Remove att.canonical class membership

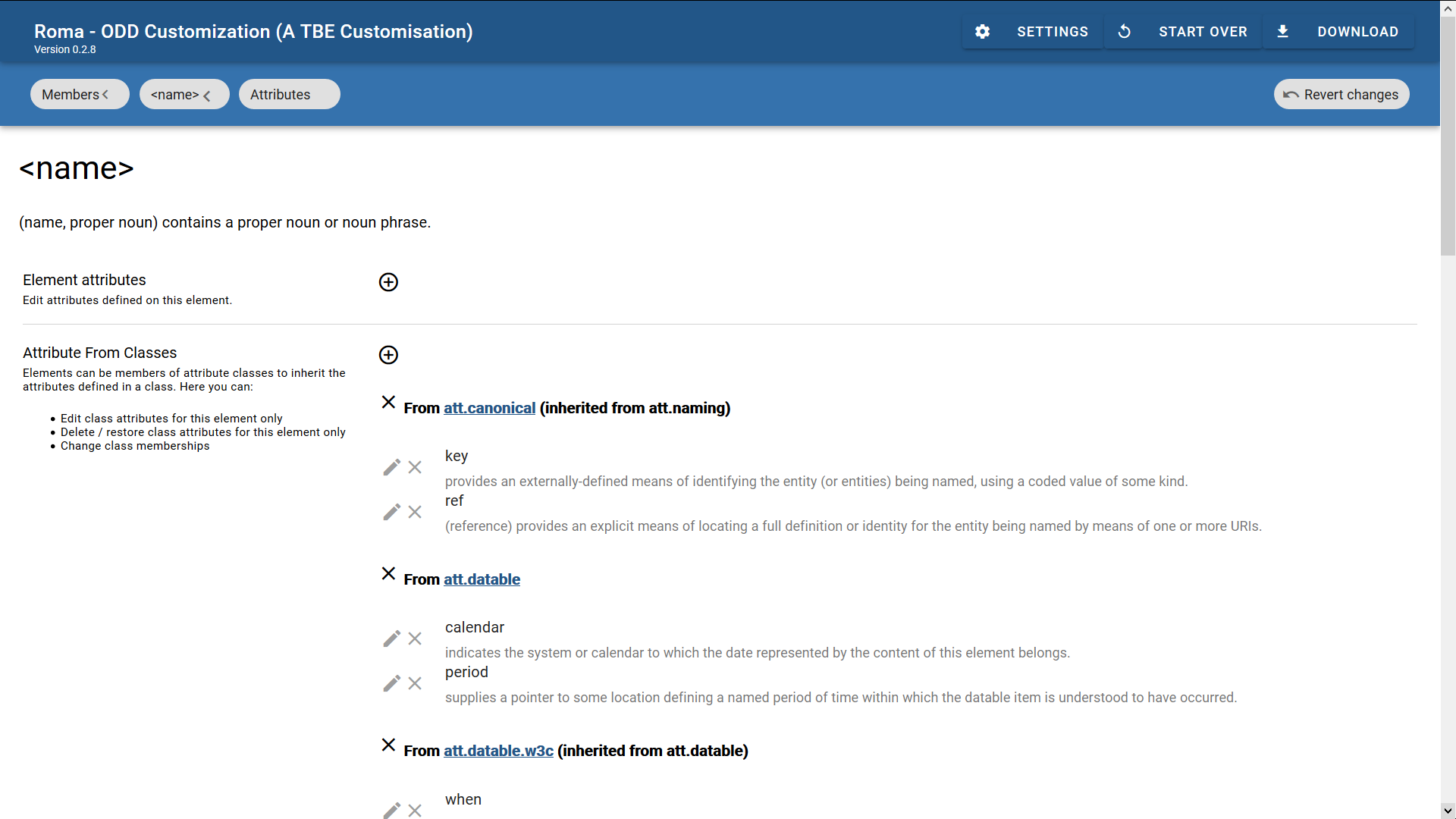(x=388, y=402)
